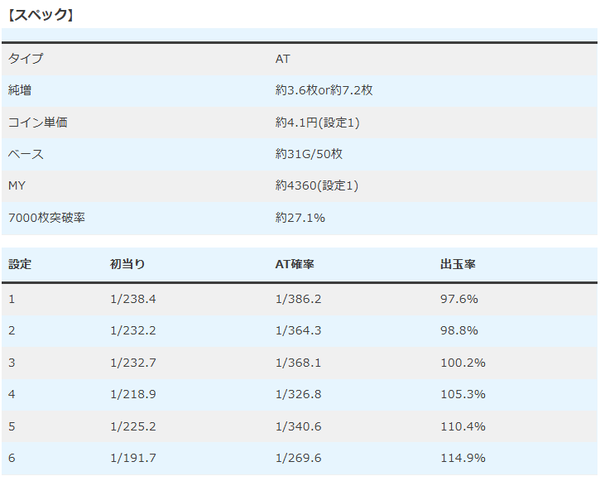Click the 1/218.9 cell for 設定4
600x481 pixels.
(x=133, y=394)
